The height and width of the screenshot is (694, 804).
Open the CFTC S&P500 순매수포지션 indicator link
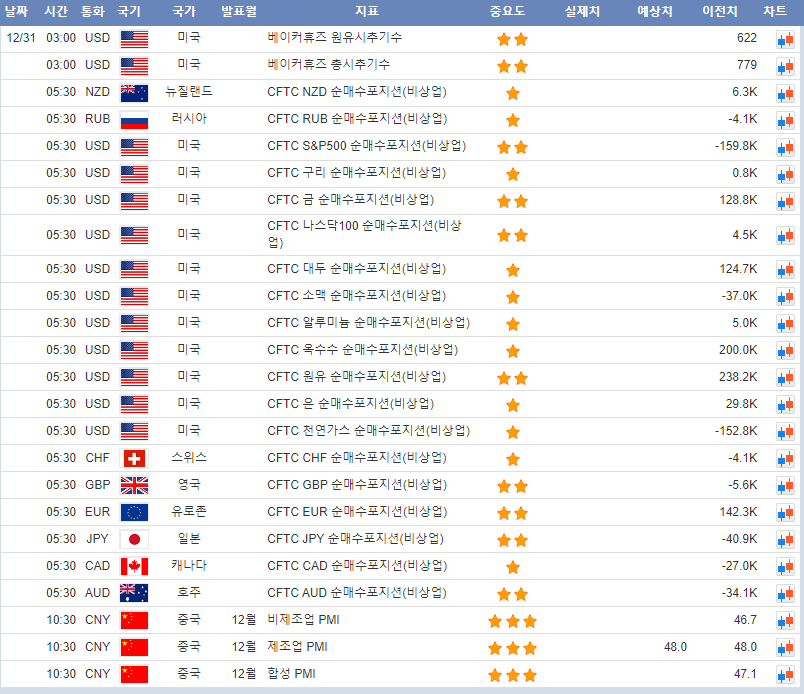pos(366,146)
